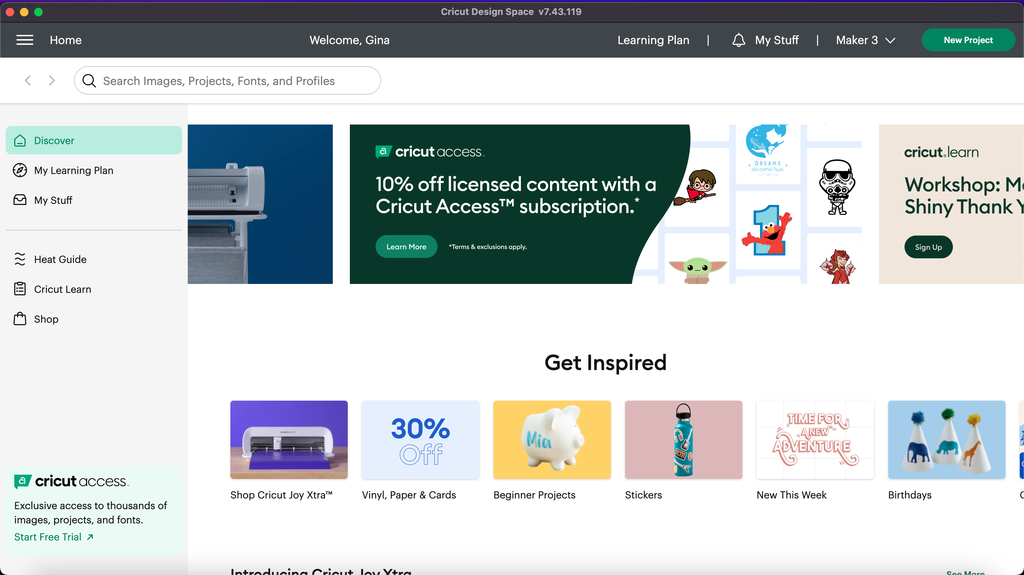Viewport: 1024px width, 575px height.
Task: Go to Home in header
Action: (x=66, y=40)
